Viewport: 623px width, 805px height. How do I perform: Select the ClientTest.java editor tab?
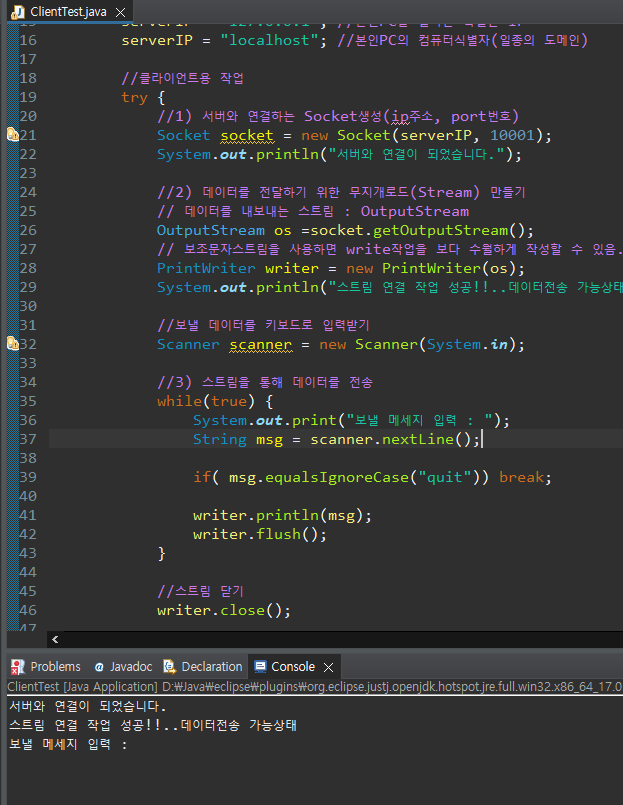[69, 11]
